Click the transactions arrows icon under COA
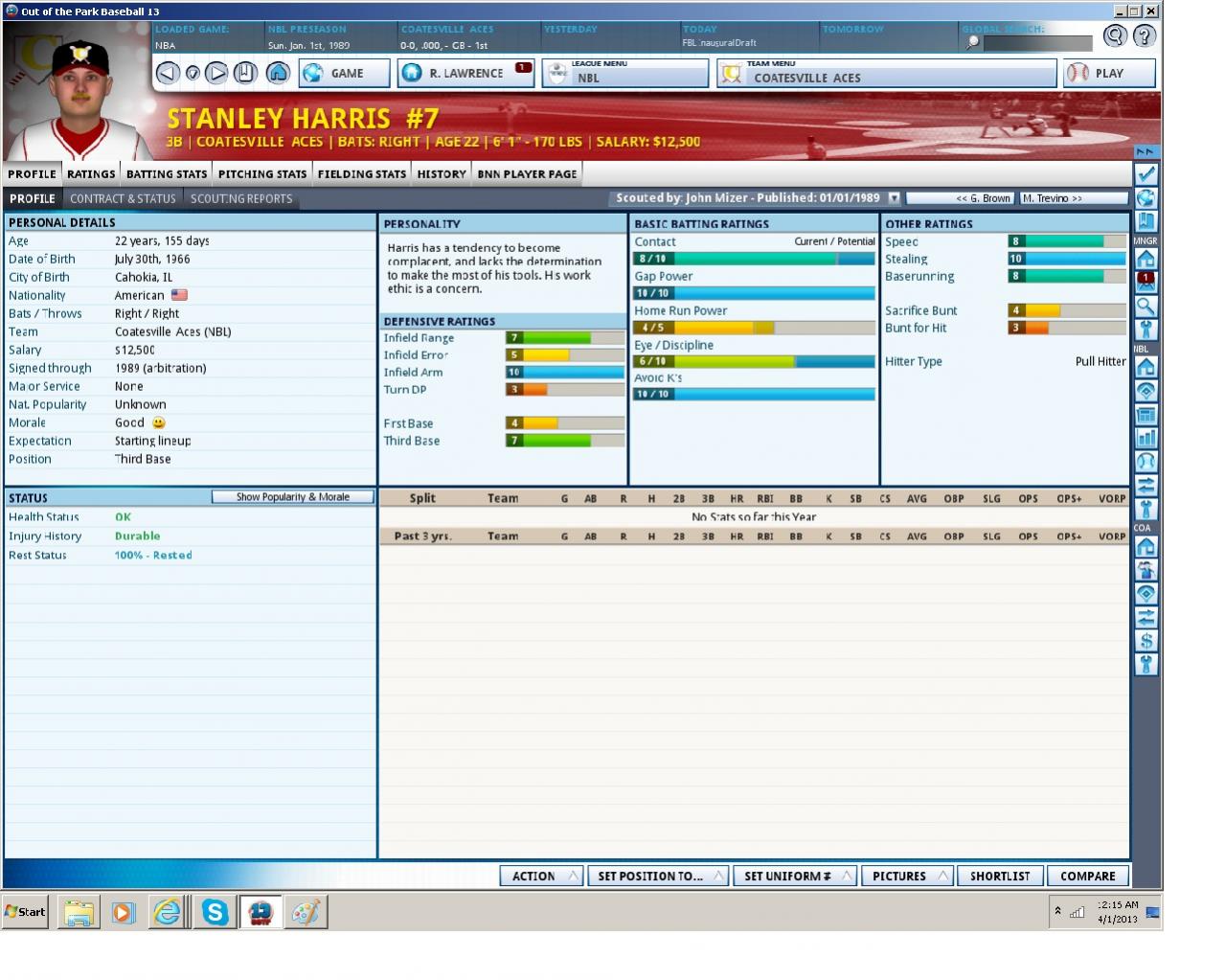1225x980 pixels. 1146,617
